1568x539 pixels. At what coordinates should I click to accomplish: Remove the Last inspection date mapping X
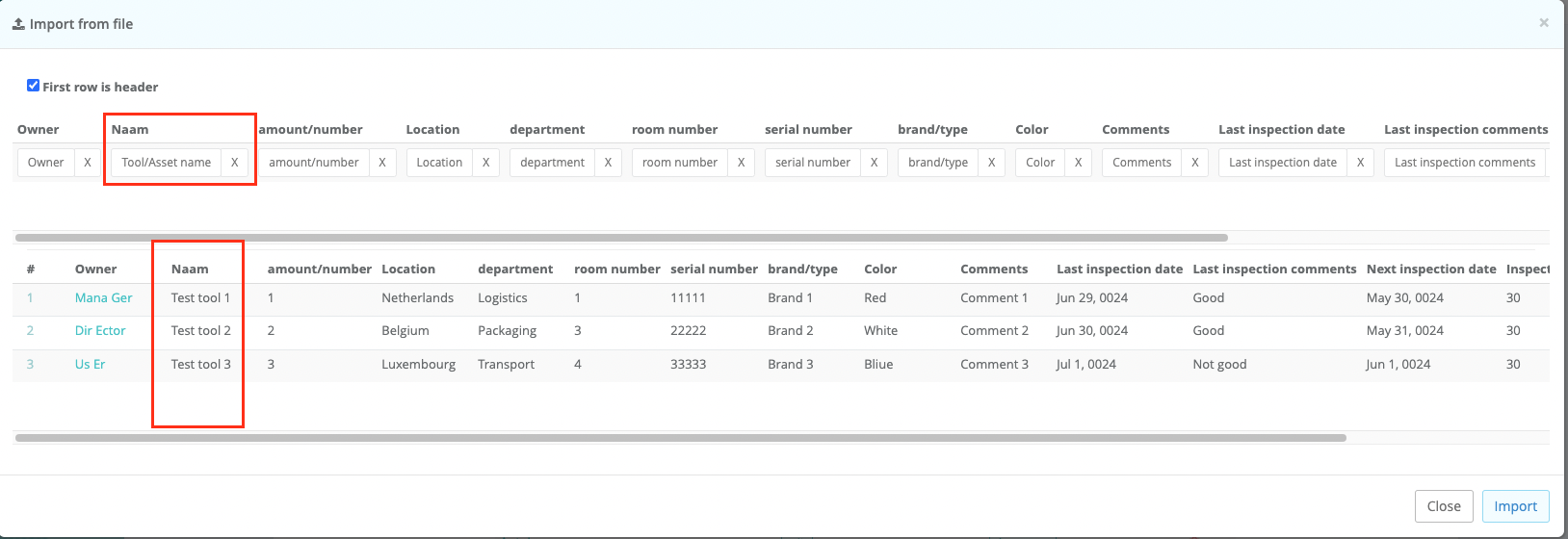coord(1360,163)
